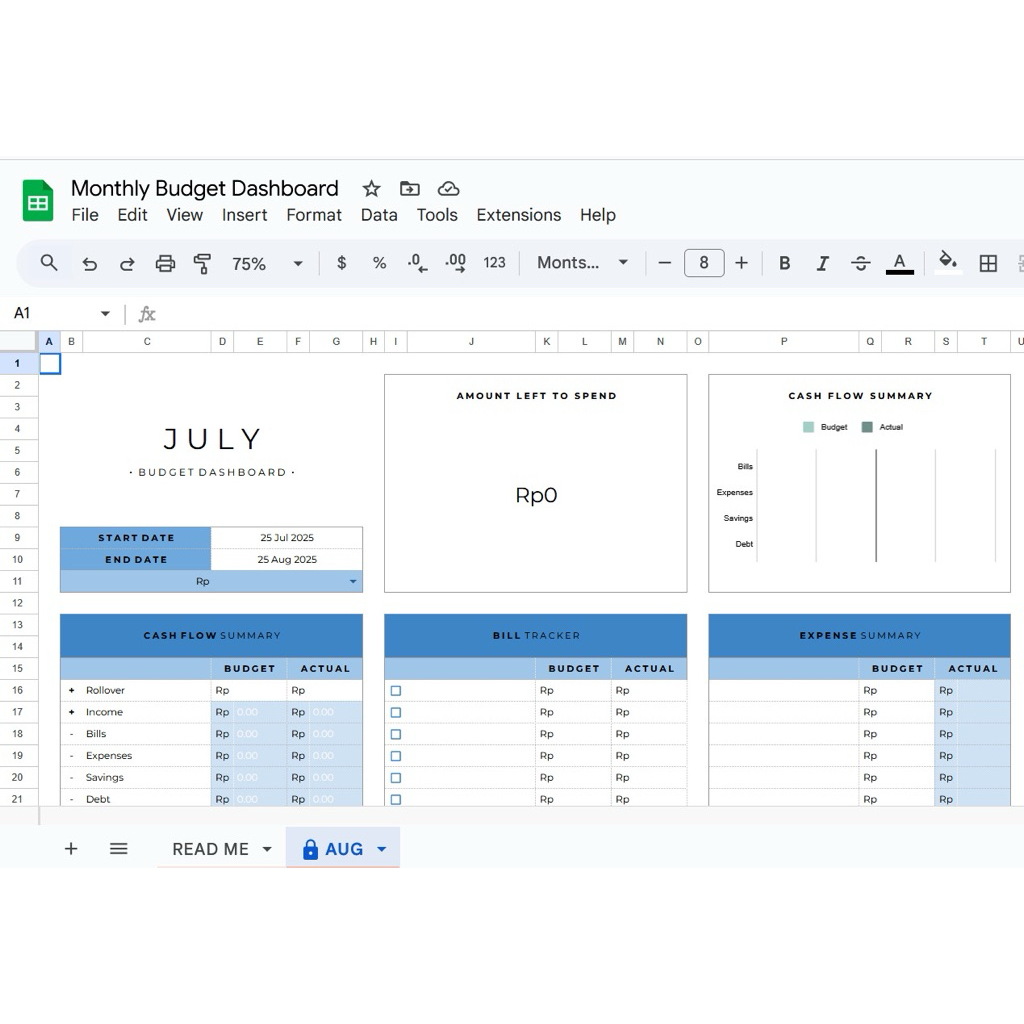Add a new sheet with the plus button
The image size is (1024, 1024).
tap(71, 848)
